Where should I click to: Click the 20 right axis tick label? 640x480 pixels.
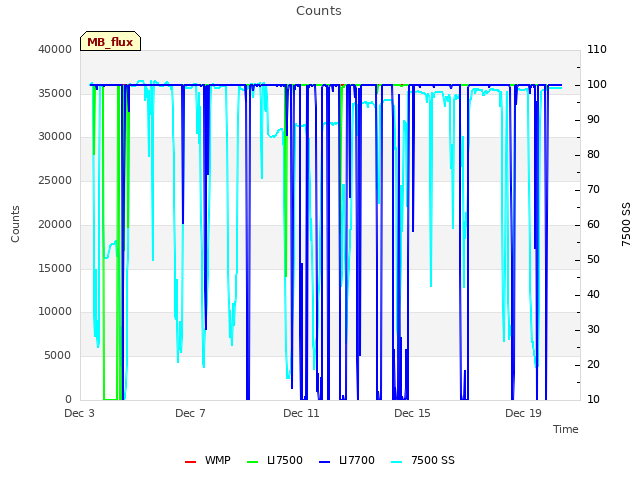(x=593, y=364)
